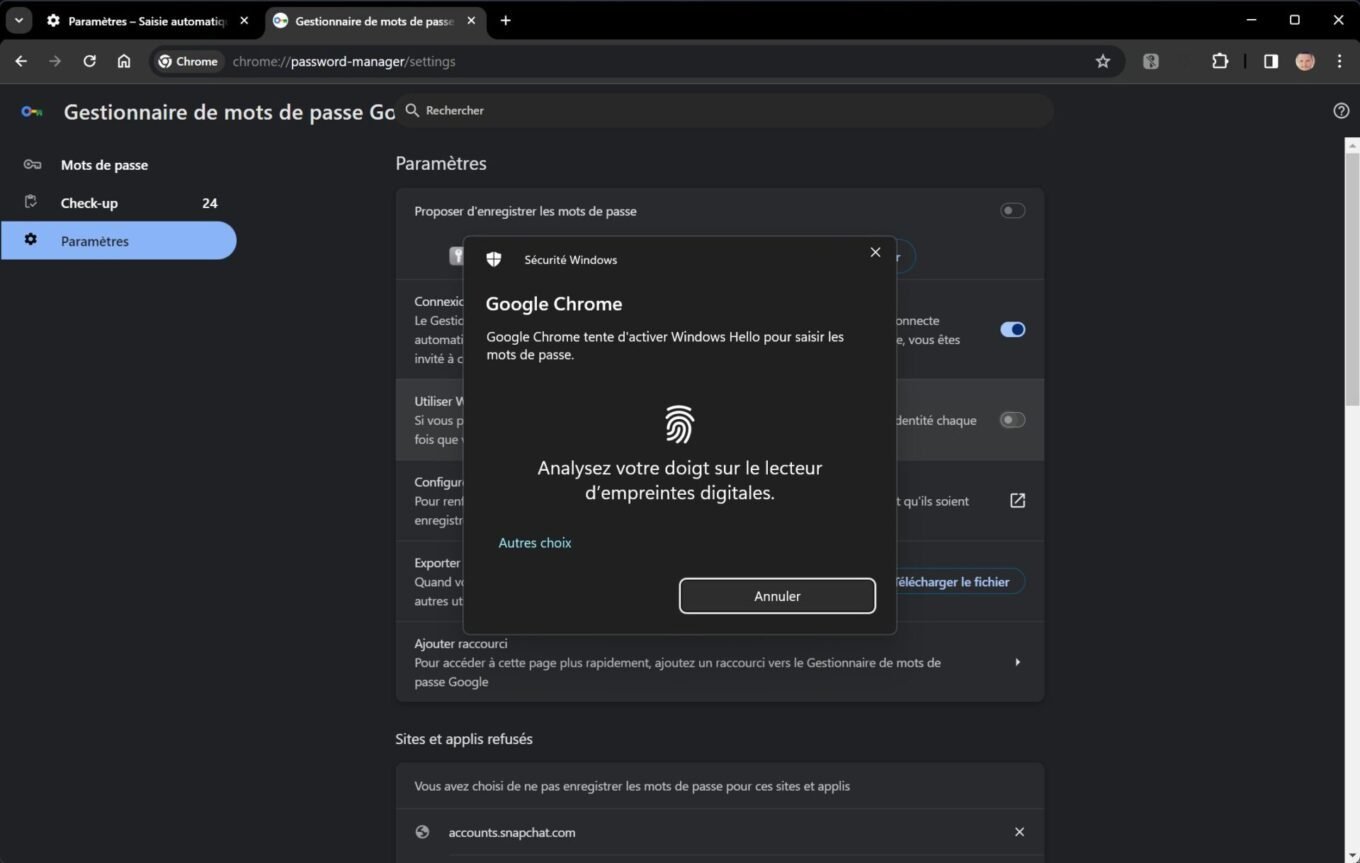The width and height of the screenshot is (1360, 863).
Task: Disable the automatic sign-in toggle
Action: (1012, 329)
